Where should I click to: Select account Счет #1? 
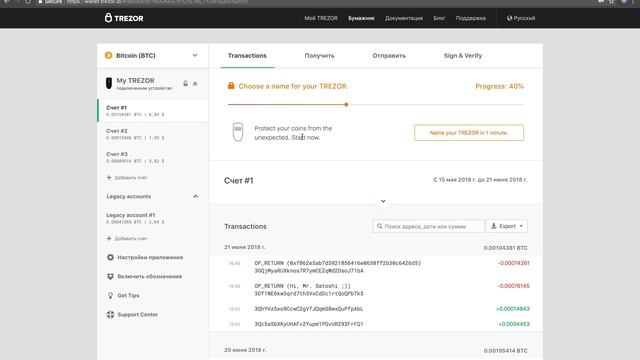(x=153, y=111)
